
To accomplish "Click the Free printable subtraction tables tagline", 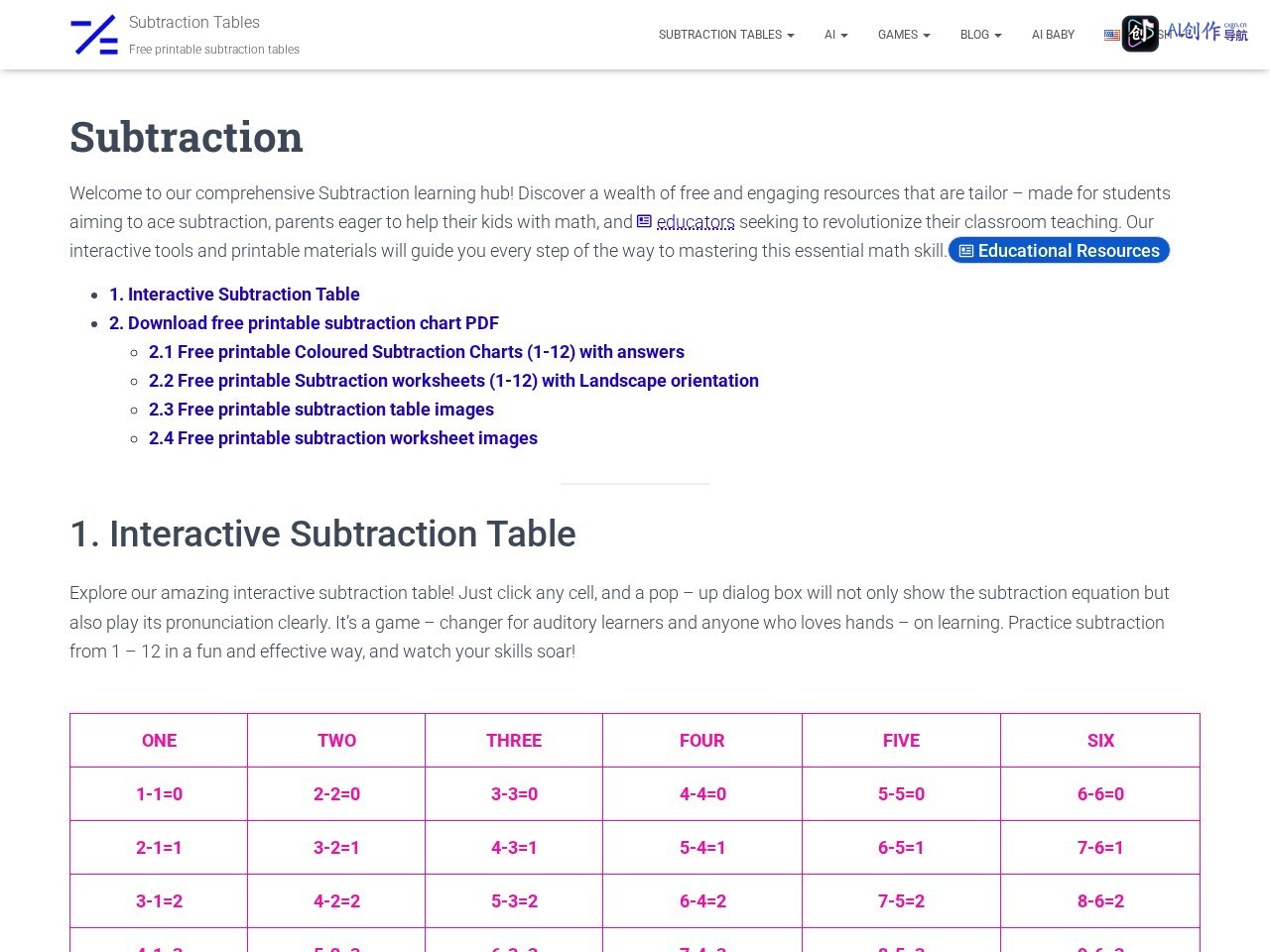I will [214, 50].
